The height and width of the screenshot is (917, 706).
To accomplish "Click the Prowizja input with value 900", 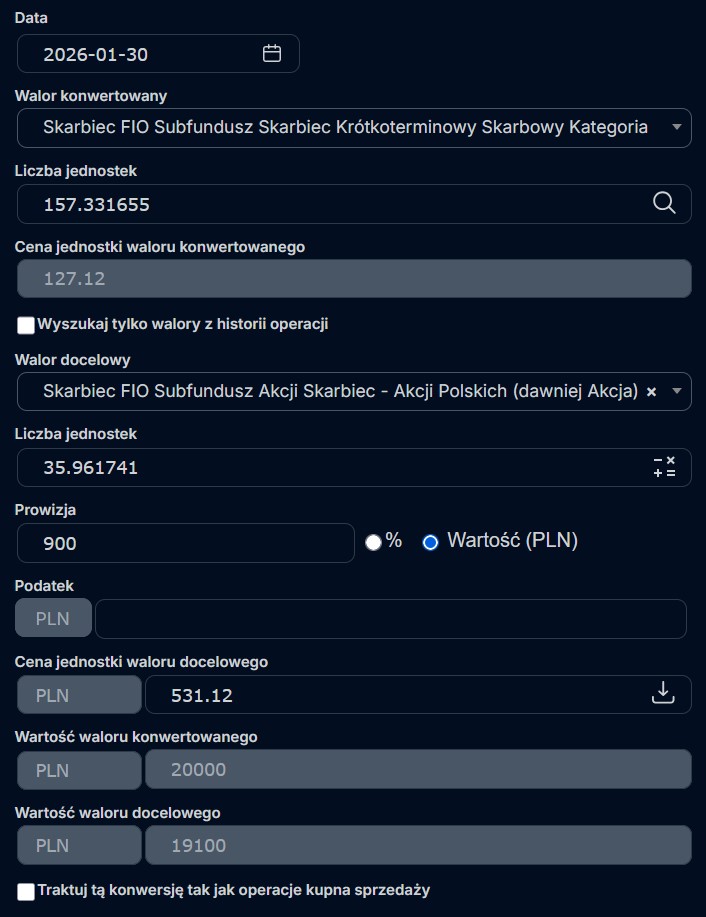I will pyautogui.click(x=186, y=543).
